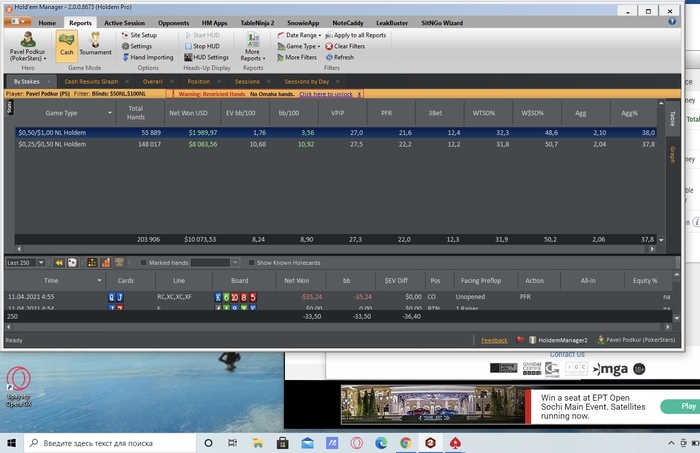Click the Windows search box
Viewport: 700px width, 453px height.
point(110,443)
